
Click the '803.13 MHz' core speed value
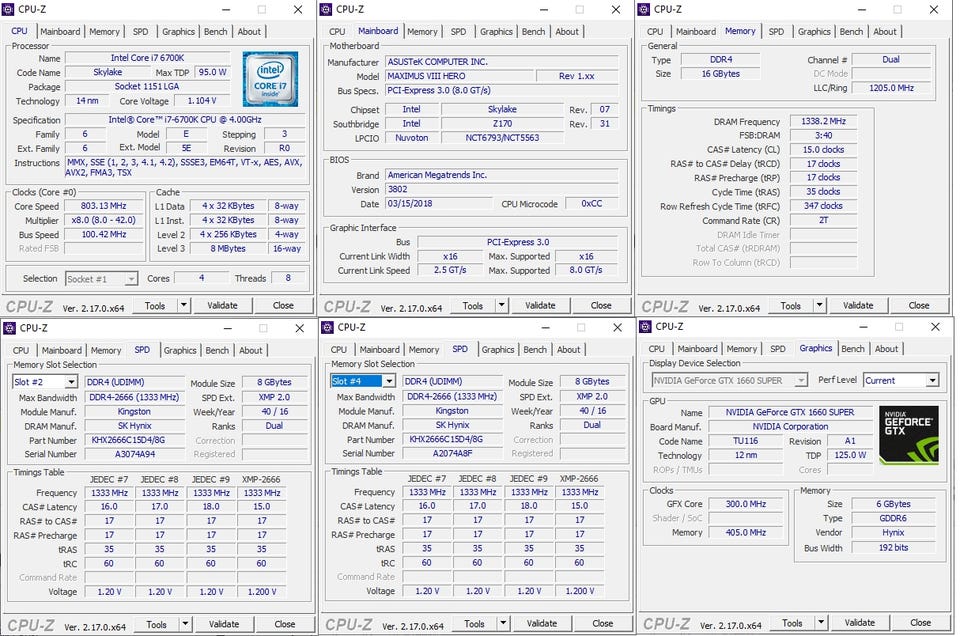coord(103,206)
